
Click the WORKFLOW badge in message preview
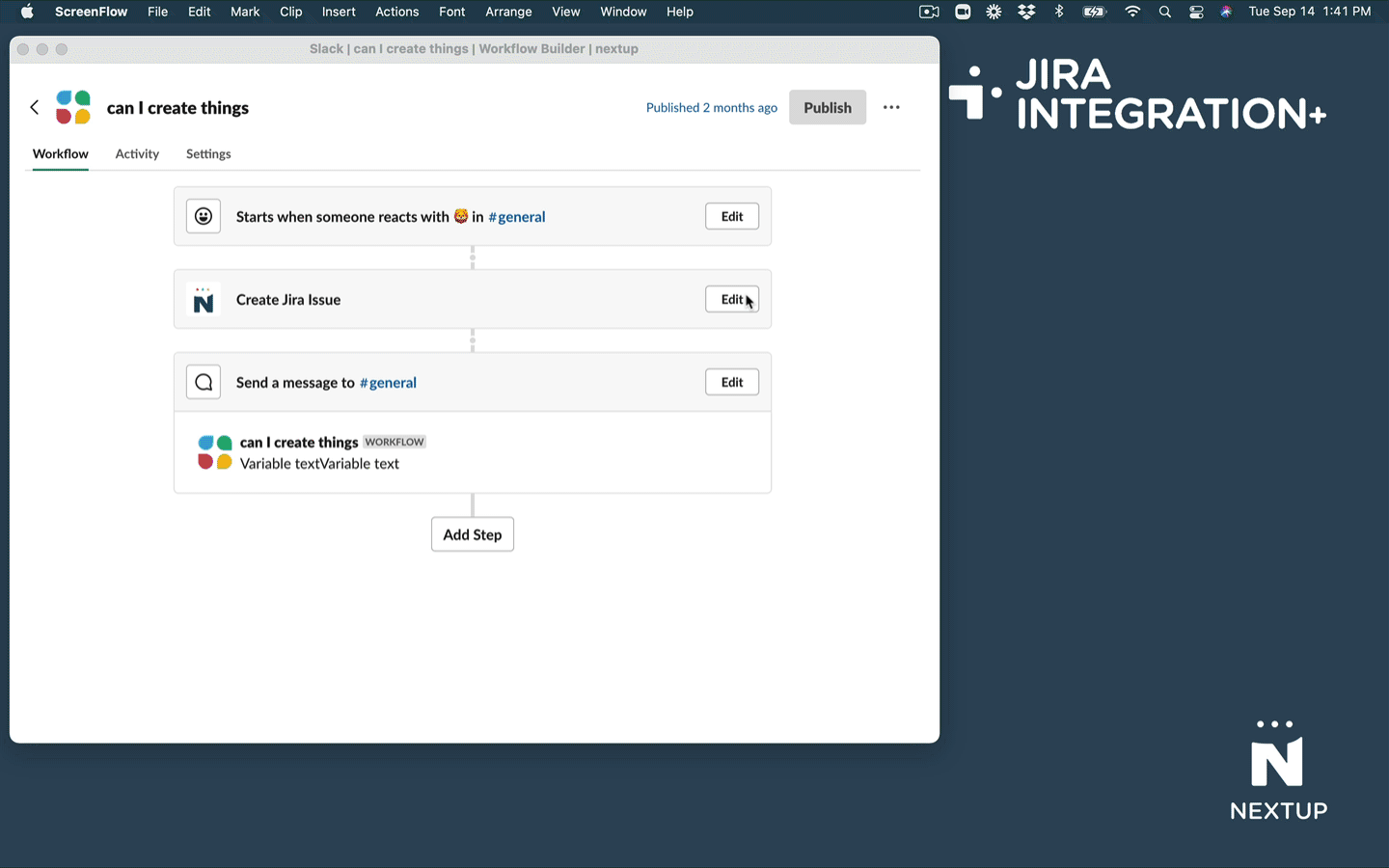pos(395,442)
